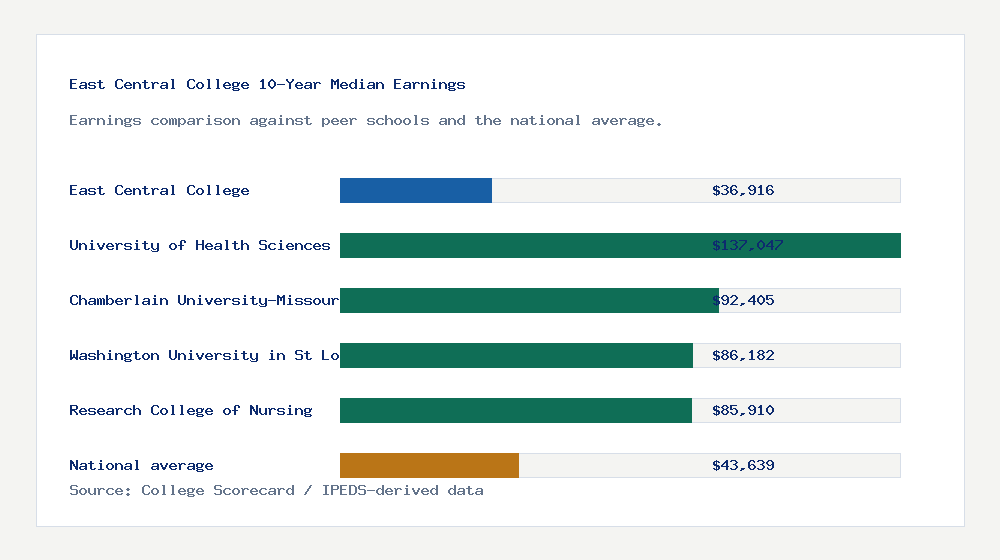Click the $92,405 value
Viewport: 1000px width, 560px height.
743,300
